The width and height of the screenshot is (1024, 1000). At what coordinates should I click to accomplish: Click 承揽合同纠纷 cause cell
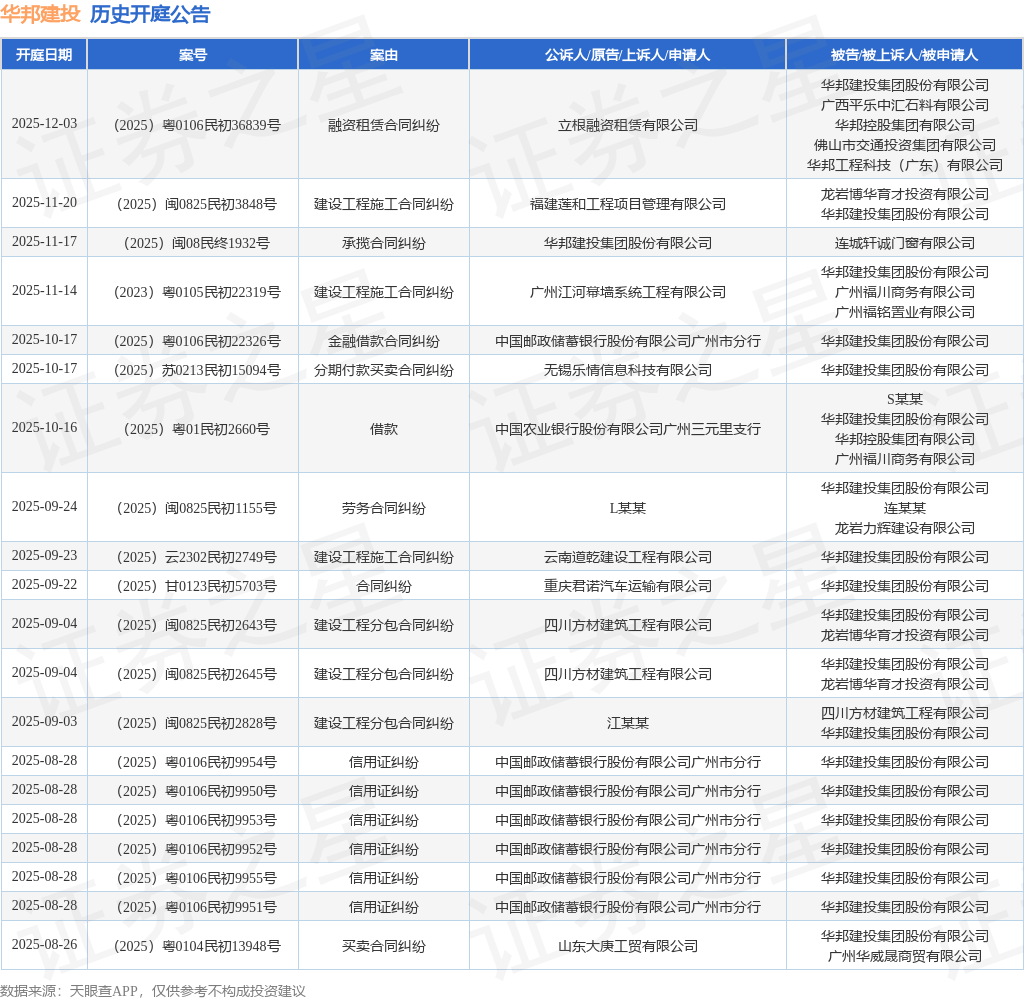(x=383, y=243)
